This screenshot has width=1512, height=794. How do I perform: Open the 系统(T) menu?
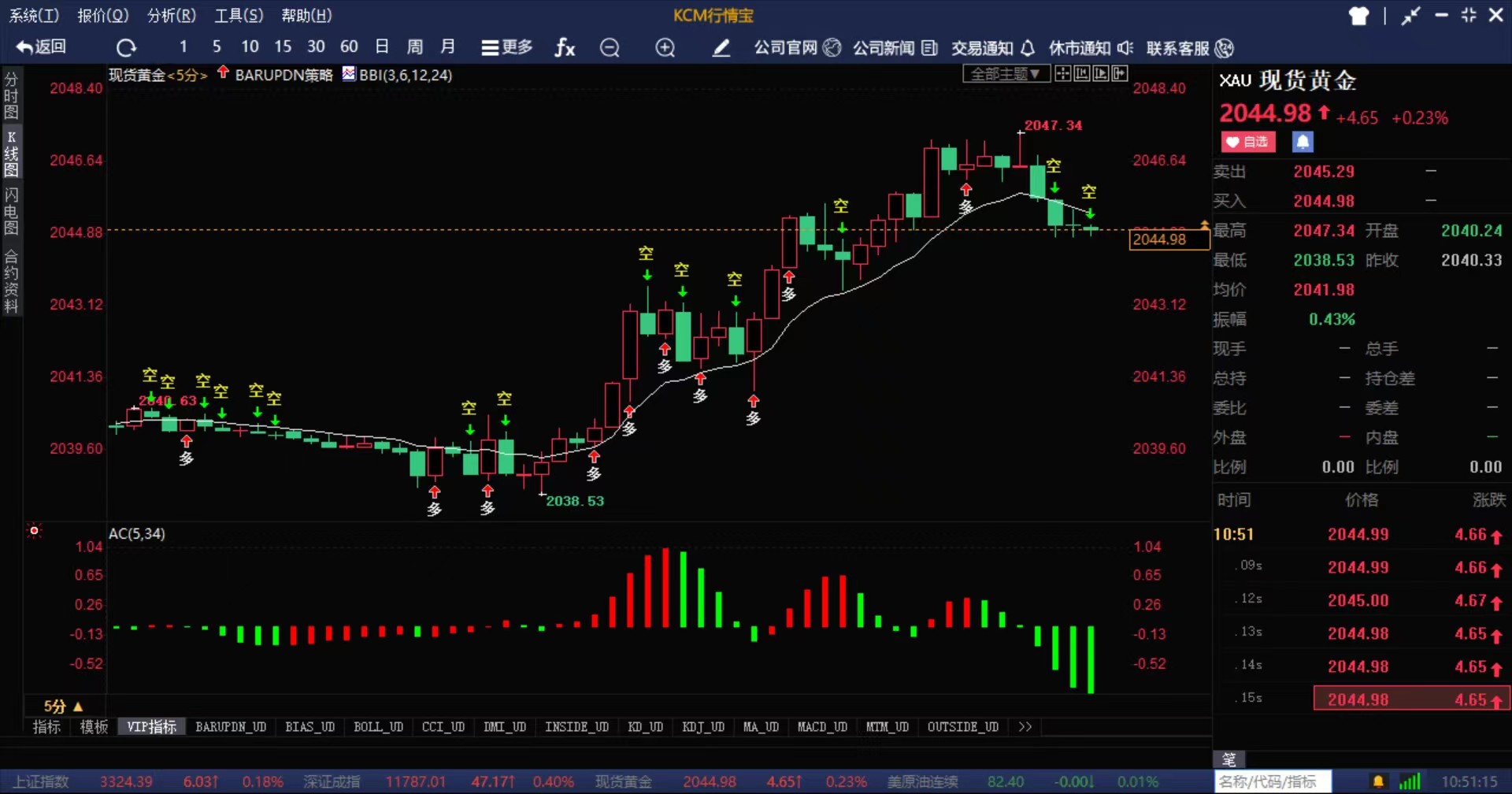(x=34, y=15)
